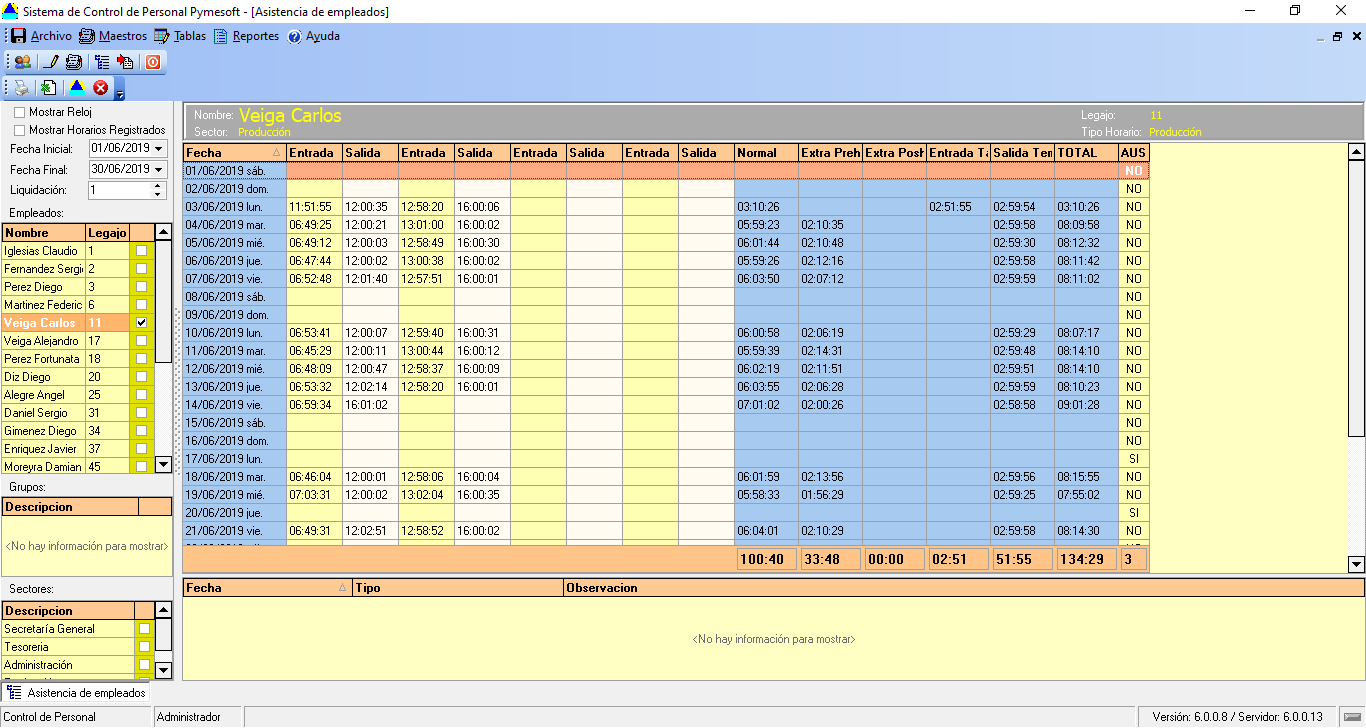Click the blue triangle Pymesoft logo icon
The width and height of the screenshot is (1366, 728).
(x=77, y=88)
